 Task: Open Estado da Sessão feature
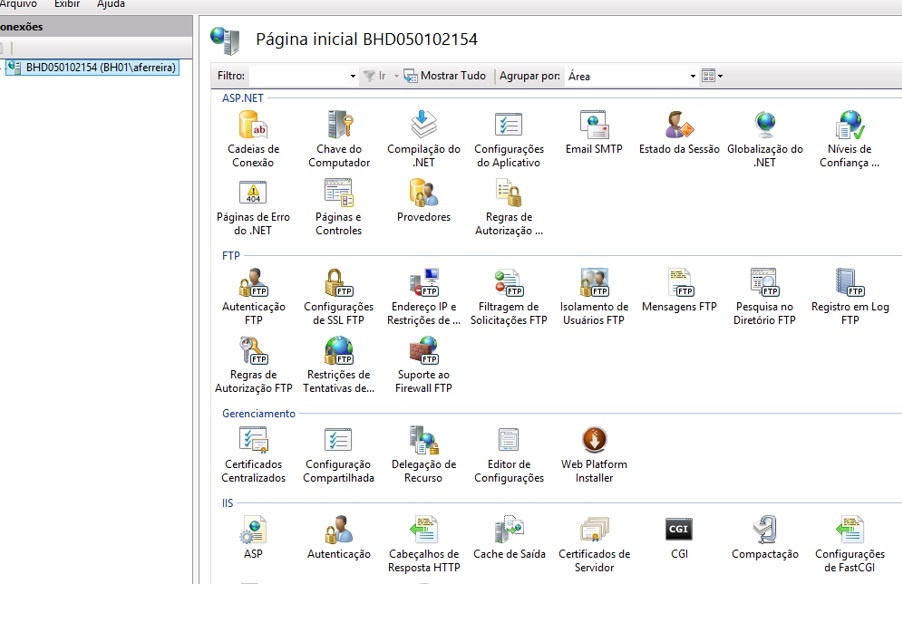[679, 133]
